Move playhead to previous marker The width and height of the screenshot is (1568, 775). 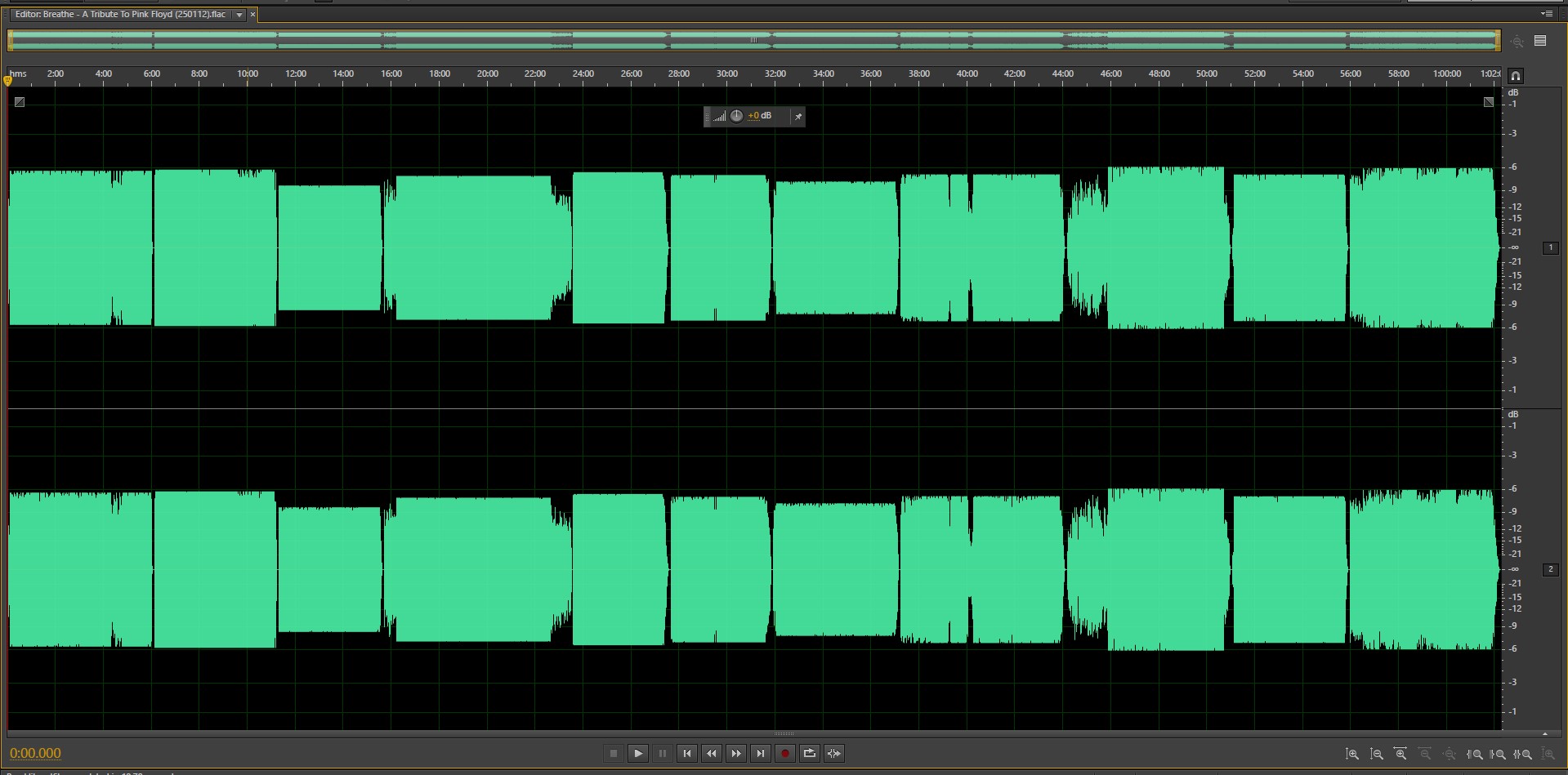[687, 754]
